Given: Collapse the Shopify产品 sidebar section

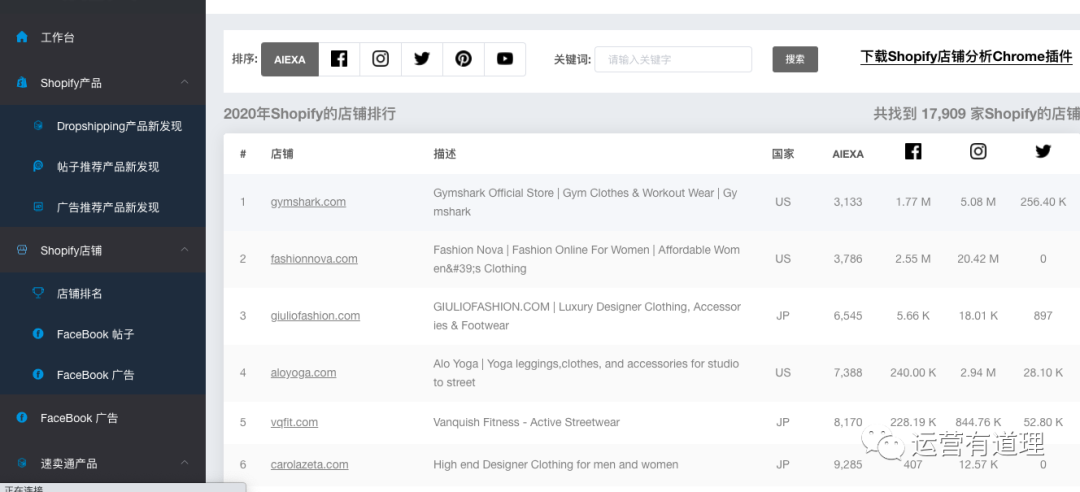Looking at the screenshot, I should point(184,82).
